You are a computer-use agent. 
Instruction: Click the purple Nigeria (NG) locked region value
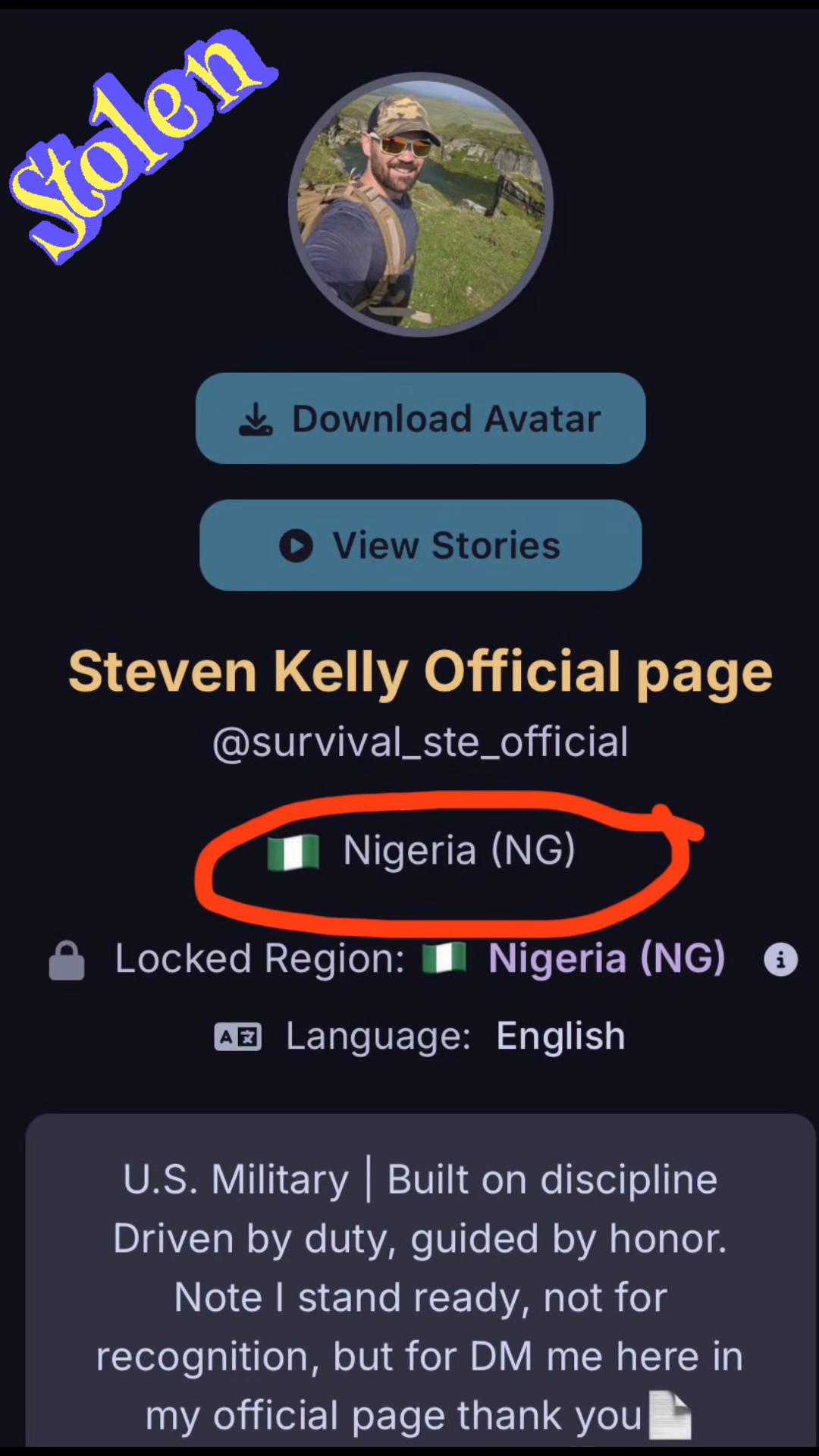(607, 959)
